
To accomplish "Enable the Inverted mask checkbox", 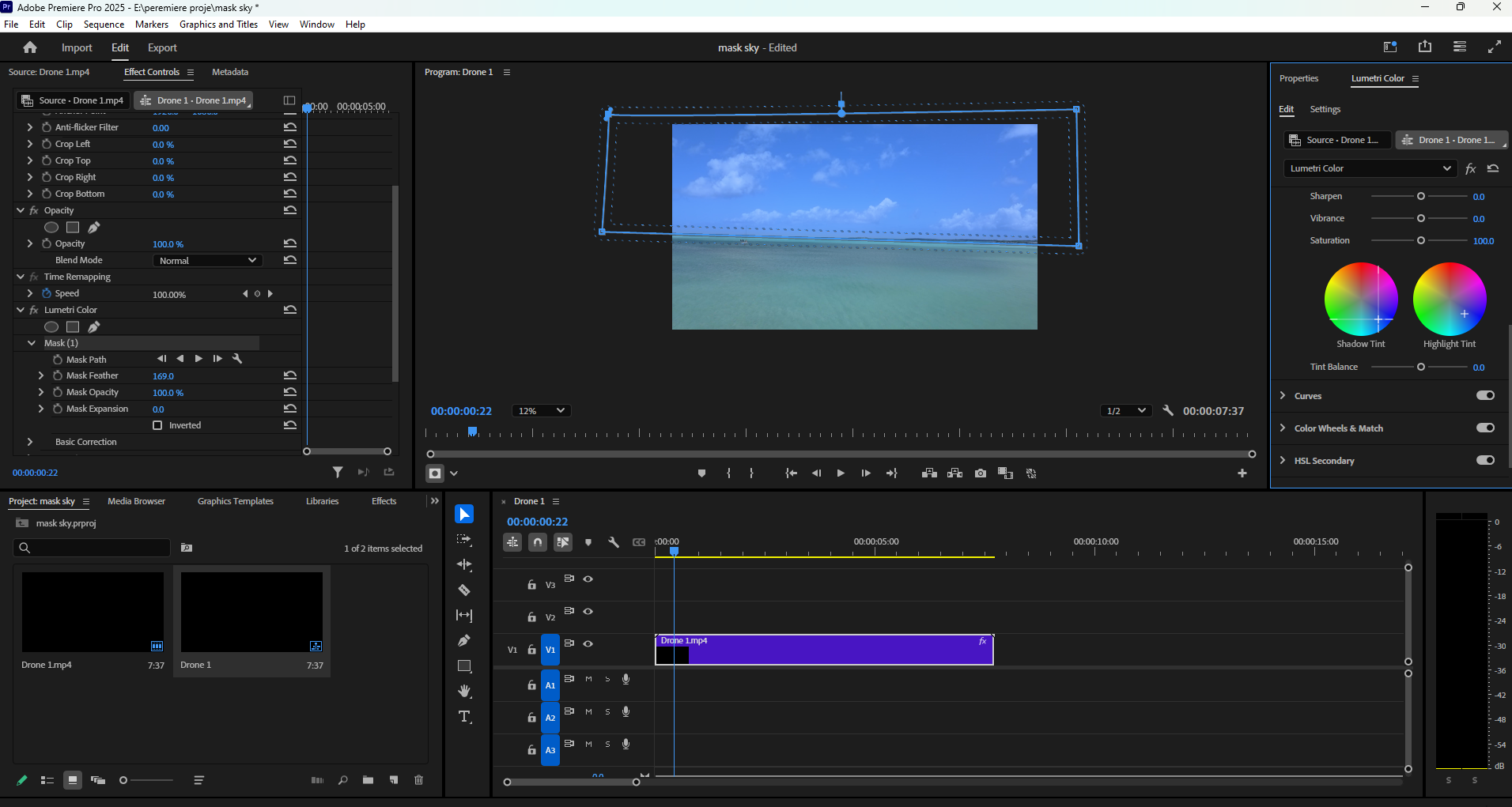I will pyautogui.click(x=157, y=425).
